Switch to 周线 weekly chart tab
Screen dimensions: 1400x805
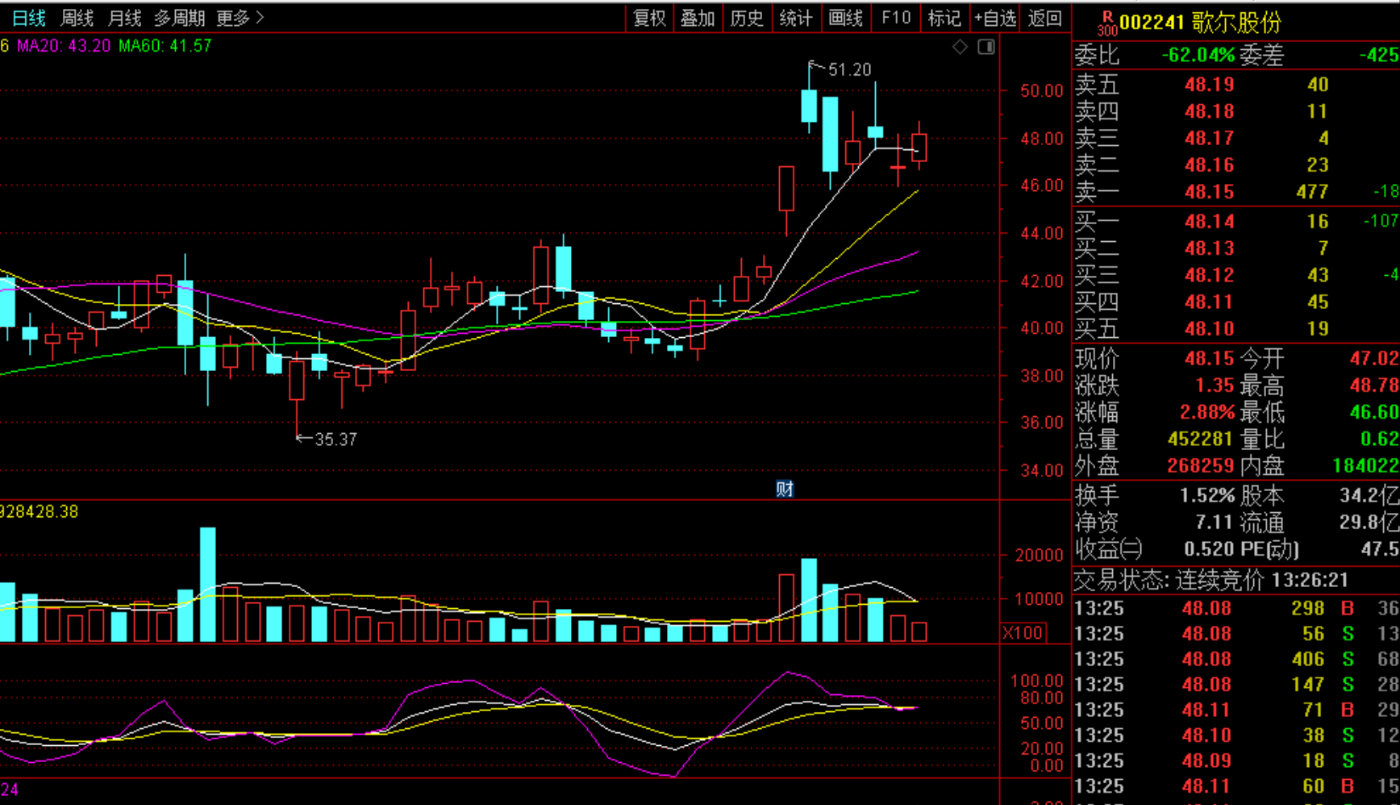point(77,18)
